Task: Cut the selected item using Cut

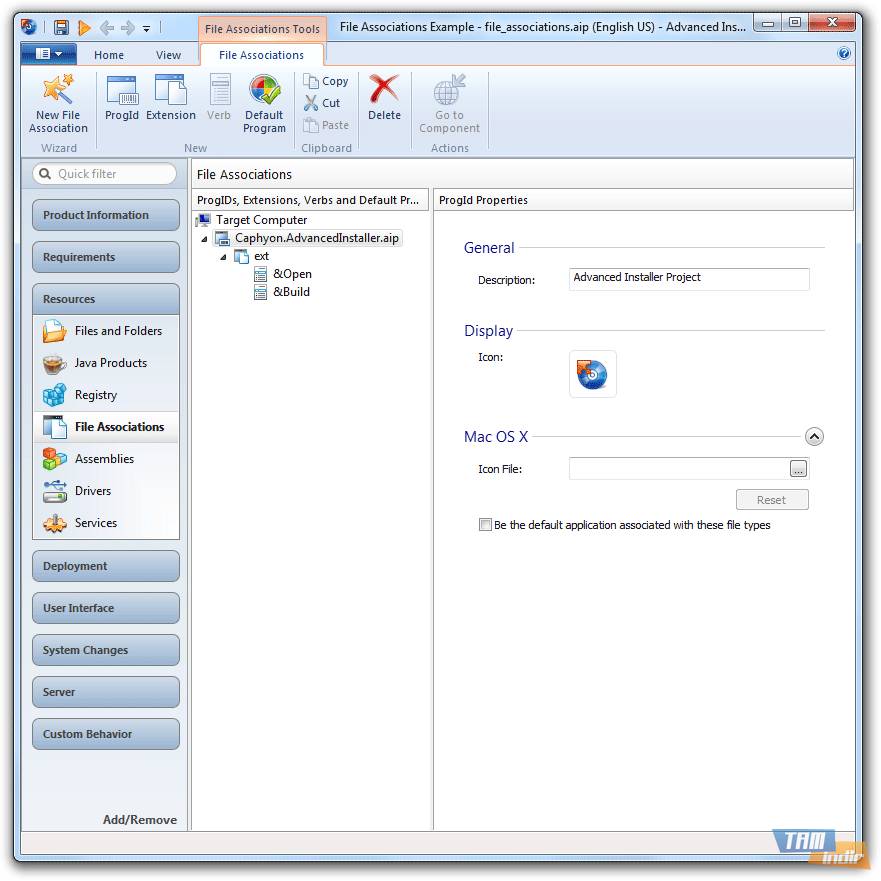Action: 322,103
